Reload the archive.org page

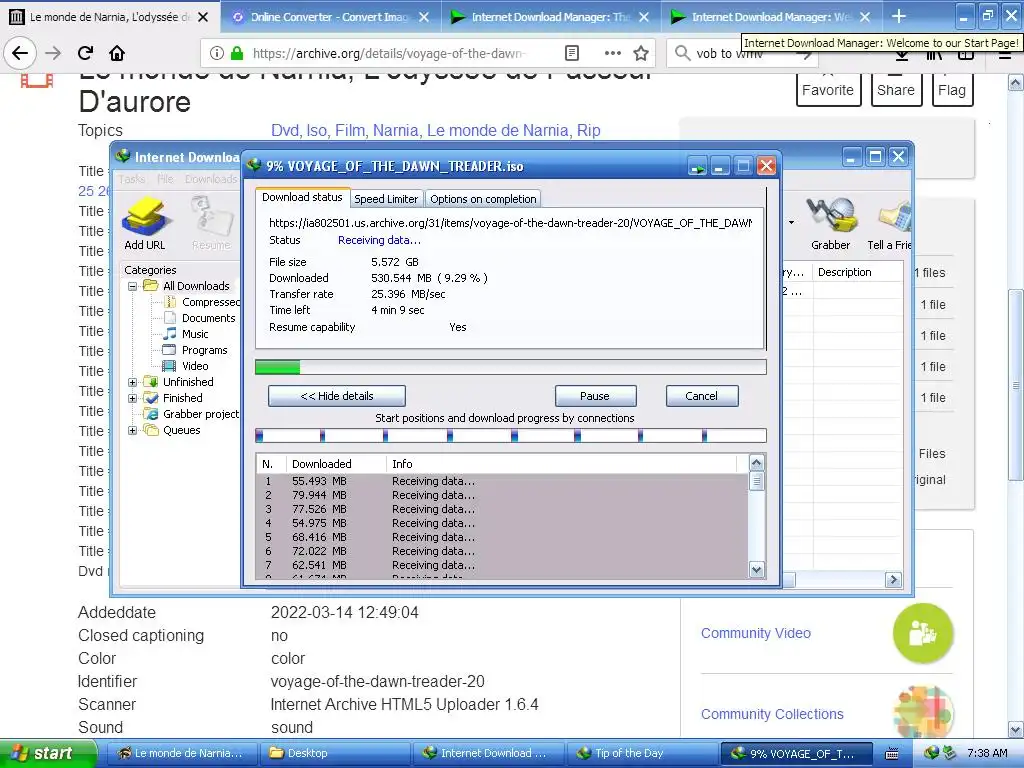coord(85,53)
